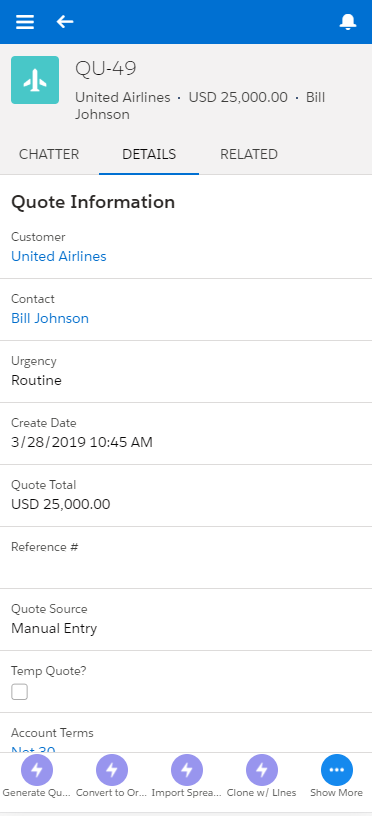Open the hamburger navigation menu
Screen dimensions: 372x816
[x=25, y=22]
